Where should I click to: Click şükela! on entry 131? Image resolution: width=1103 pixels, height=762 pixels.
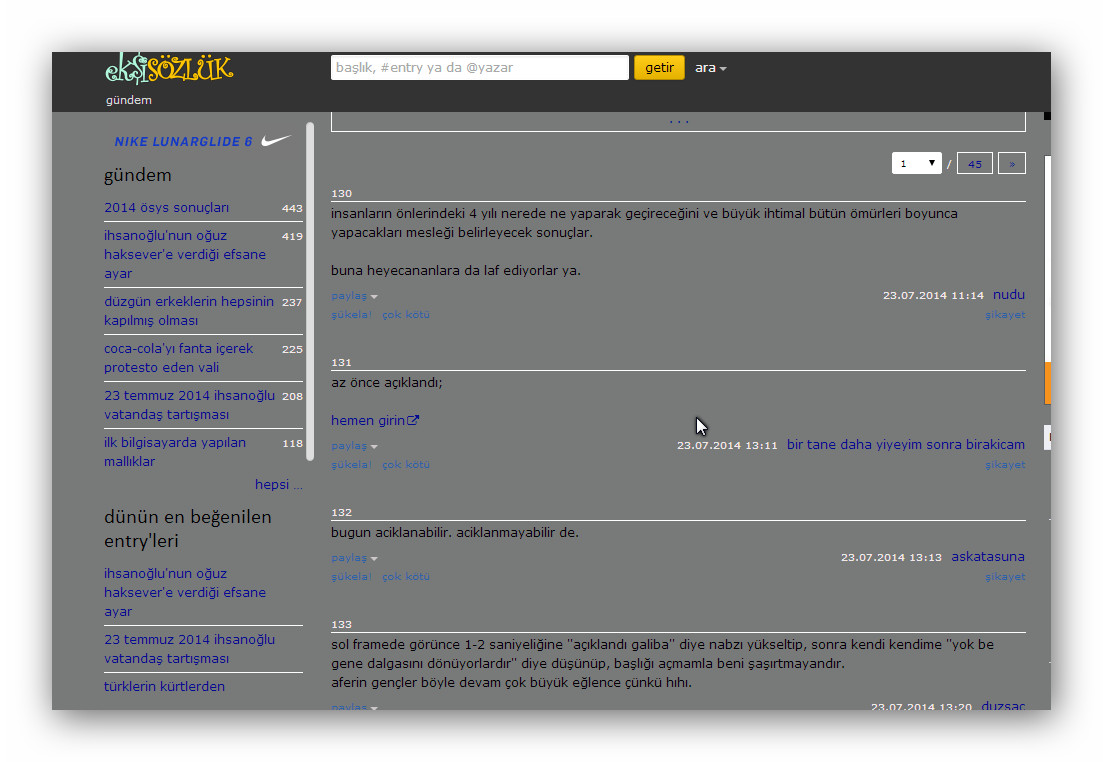tap(351, 465)
